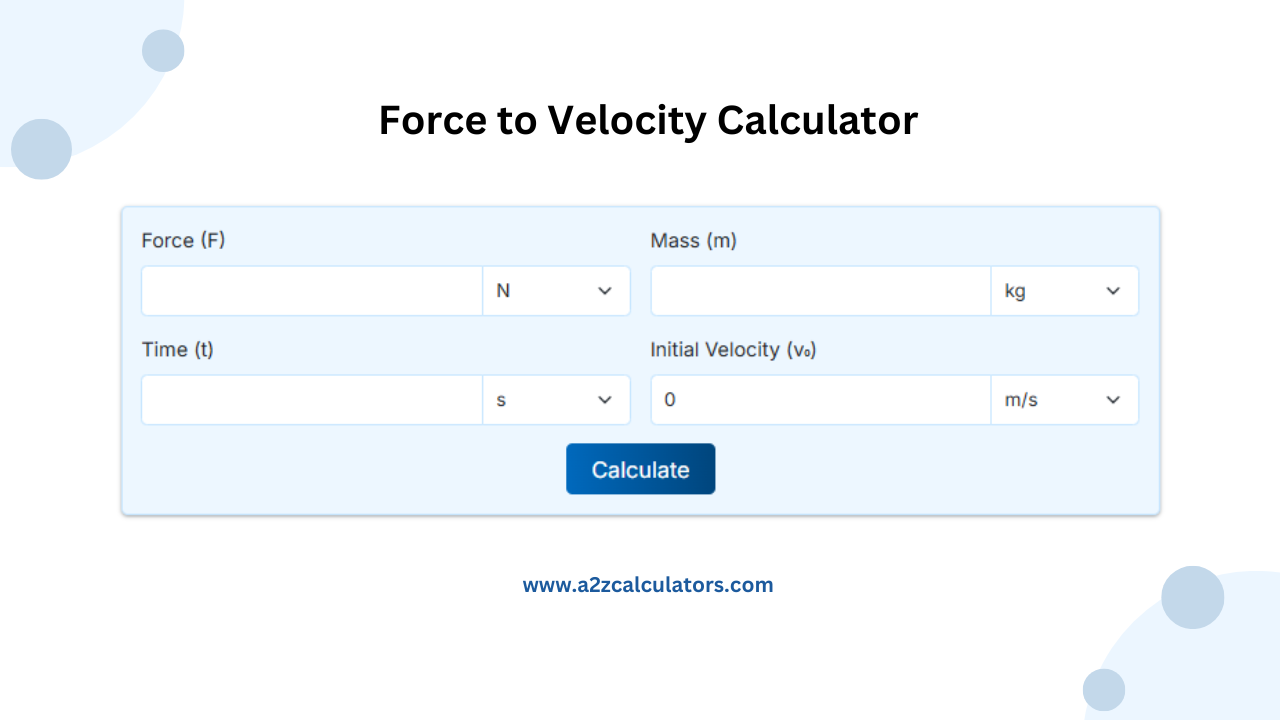
Task: Click the Force to Velocity Calculator title
Action: coord(648,120)
